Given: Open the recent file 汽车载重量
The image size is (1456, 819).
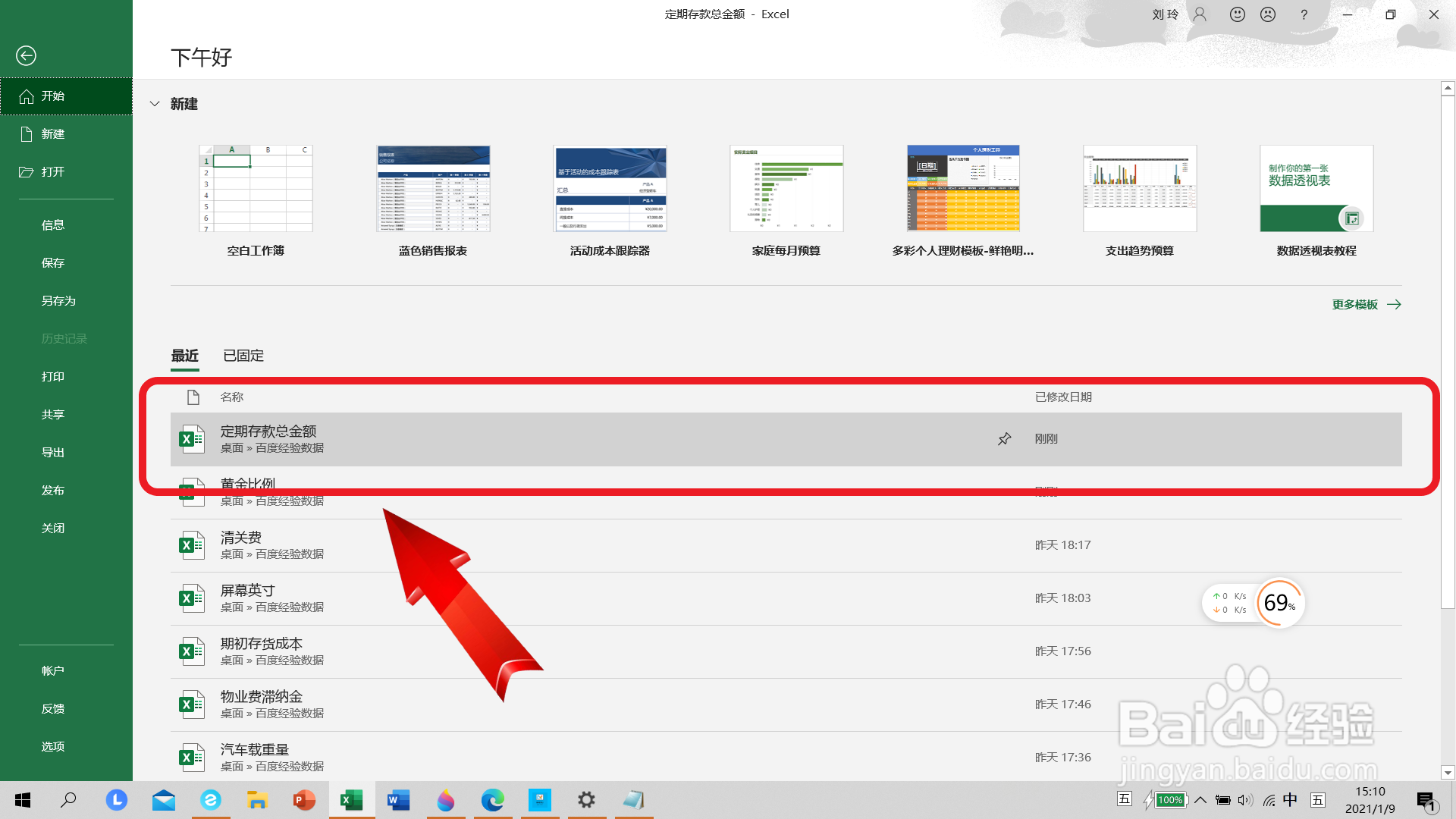Looking at the screenshot, I should [x=786, y=758].
